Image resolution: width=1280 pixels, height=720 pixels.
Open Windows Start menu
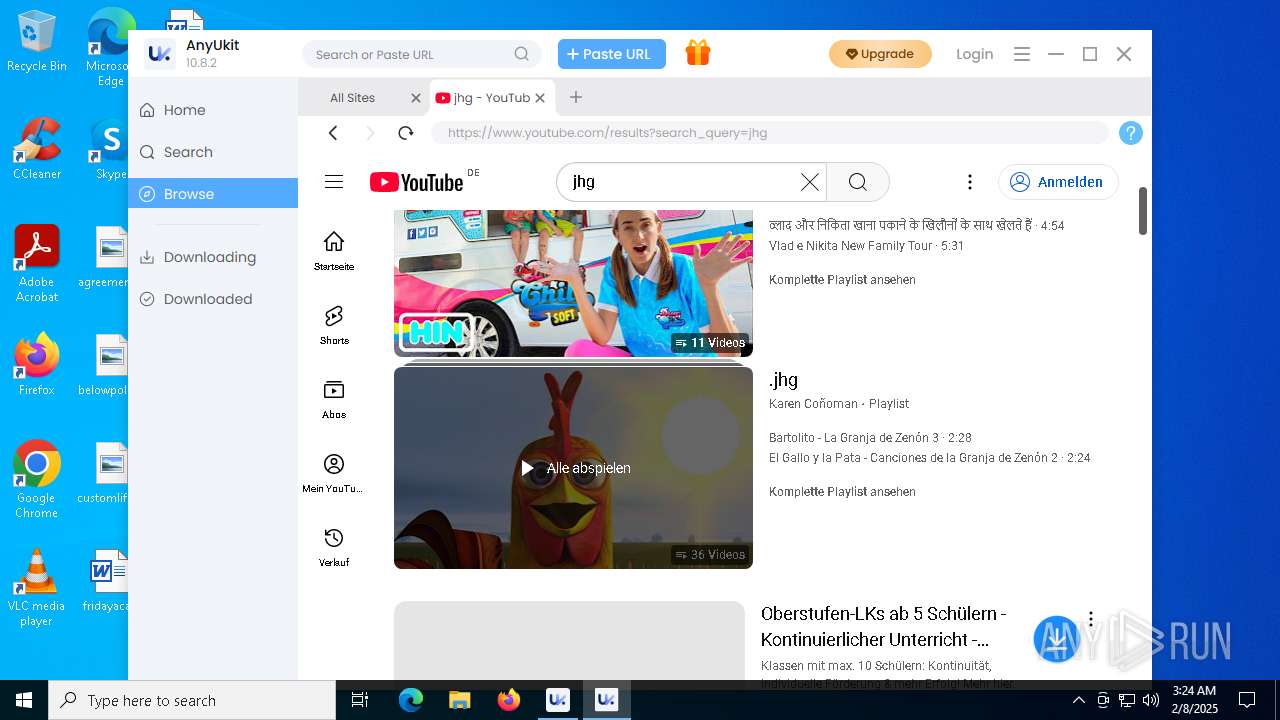pyautogui.click(x=24, y=700)
